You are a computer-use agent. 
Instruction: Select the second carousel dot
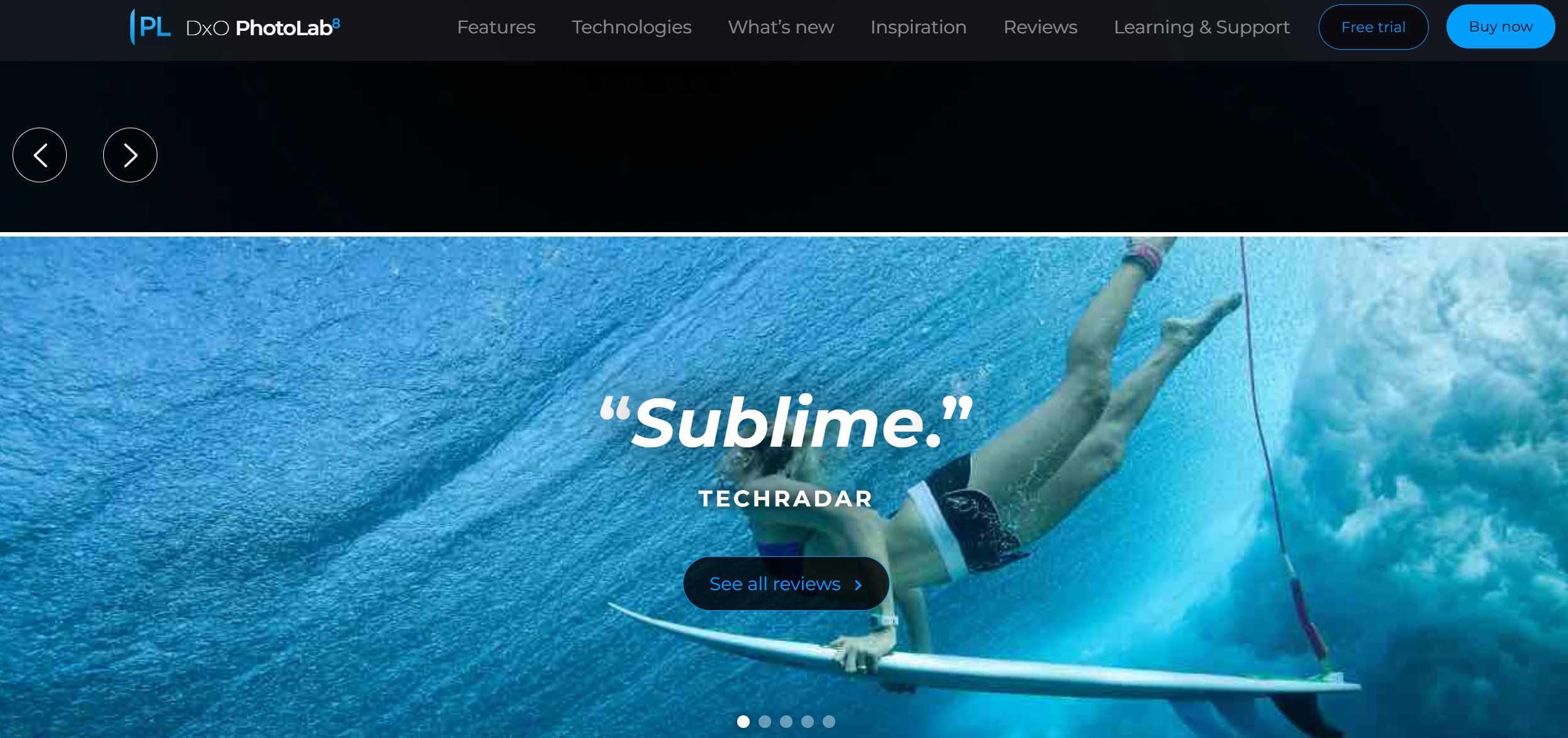[x=765, y=722]
